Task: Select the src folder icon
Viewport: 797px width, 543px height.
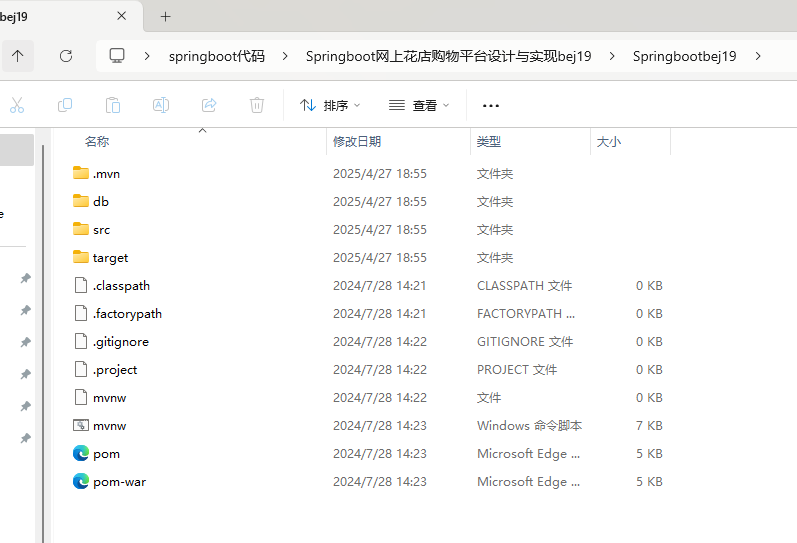Action: pyautogui.click(x=81, y=229)
